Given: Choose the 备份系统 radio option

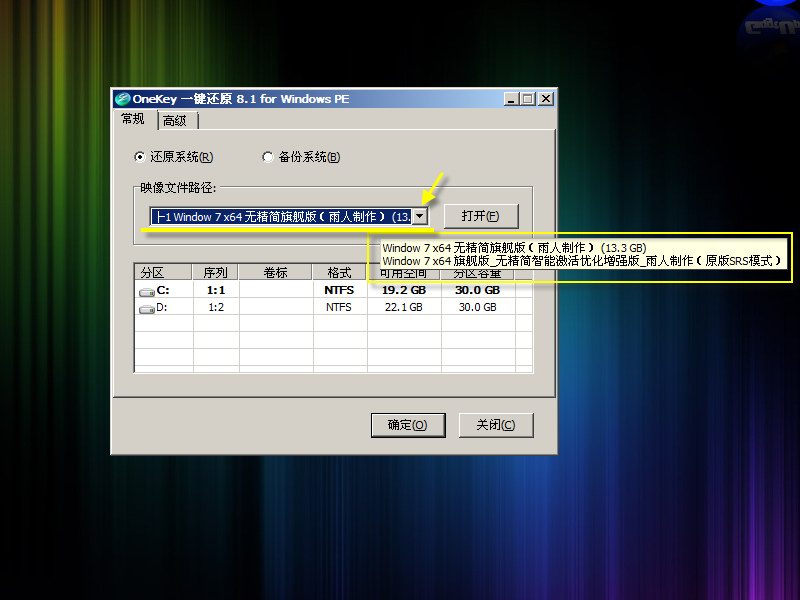Looking at the screenshot, I should [x=268, y=157].
